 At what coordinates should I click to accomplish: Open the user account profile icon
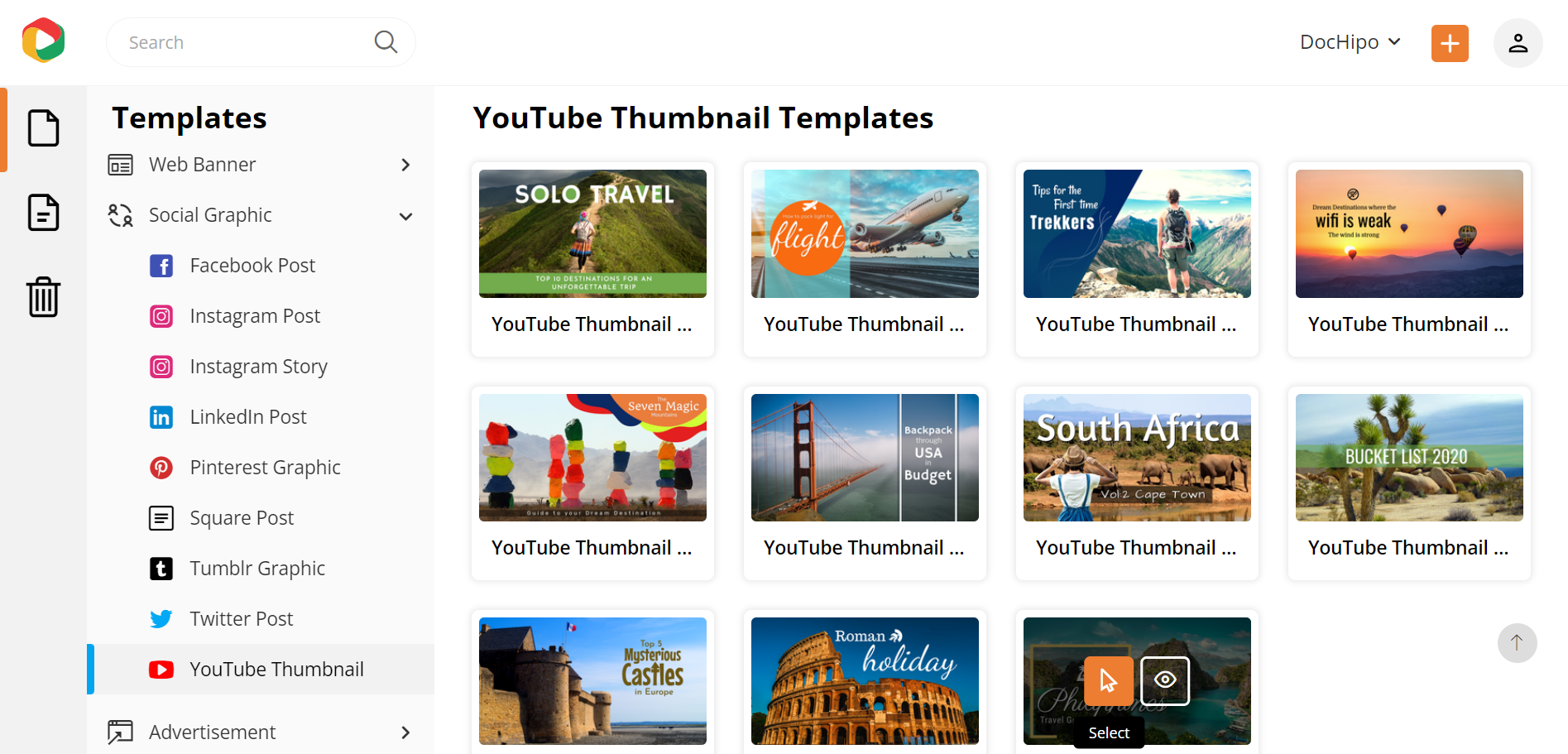[x=1518, y=43]
